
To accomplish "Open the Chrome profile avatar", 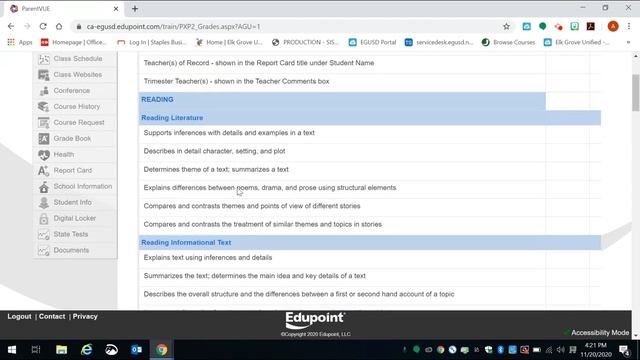I will (x=613, y=27).
